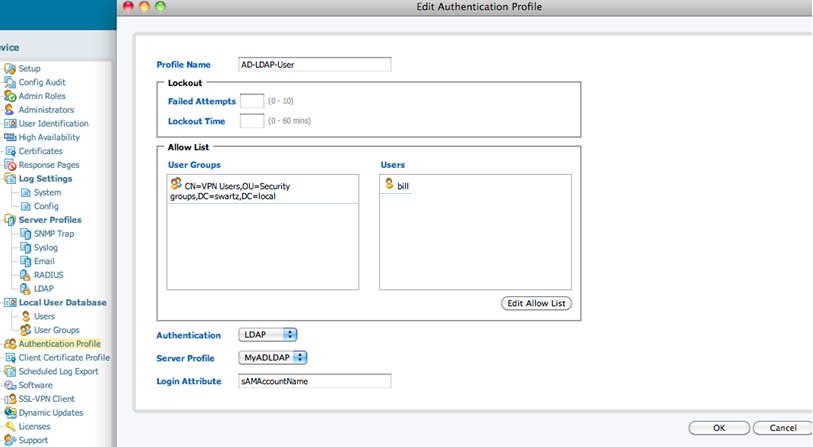This screenshot has height=447, width=813.
Task: Open Administrators section
Action: pyautogui.click(x=46, y=109)
